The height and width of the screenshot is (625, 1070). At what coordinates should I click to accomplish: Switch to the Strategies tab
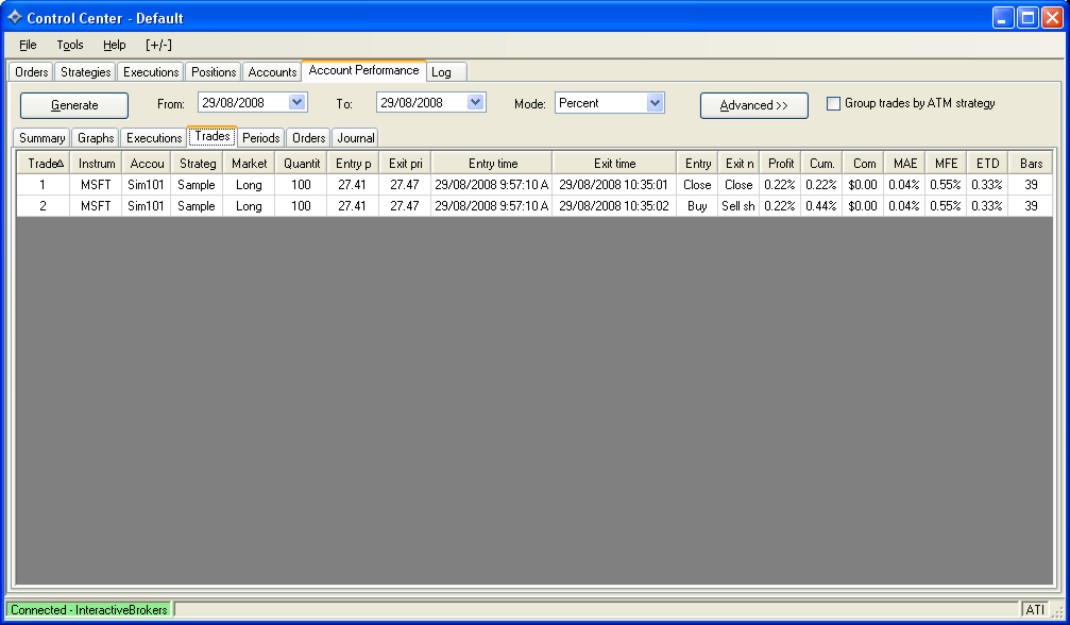(x=85, y=72)
